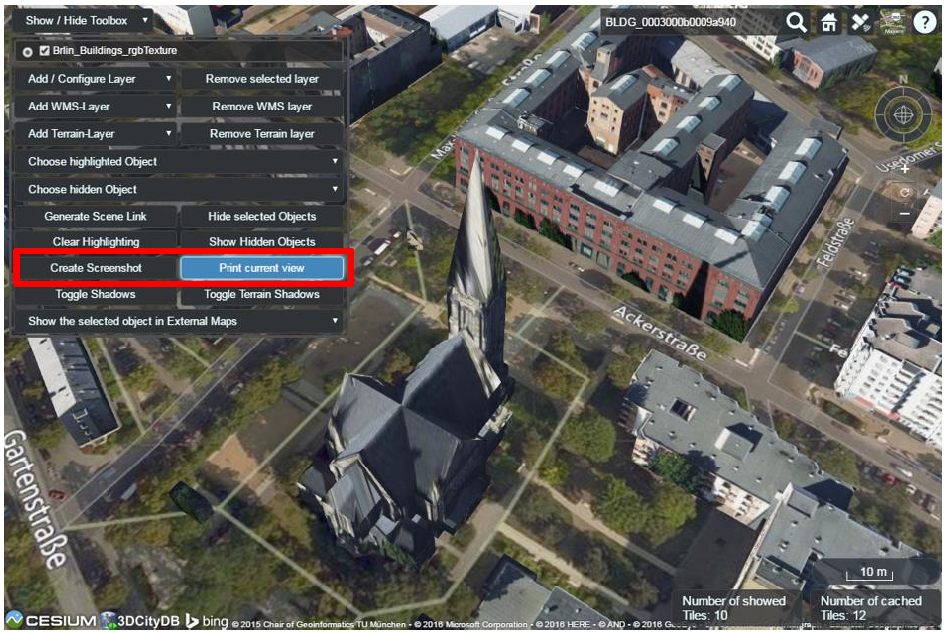The height and width of the screenshot is (634, 946).
Task: Click the compass outer ring north marker
Action: 903,79
